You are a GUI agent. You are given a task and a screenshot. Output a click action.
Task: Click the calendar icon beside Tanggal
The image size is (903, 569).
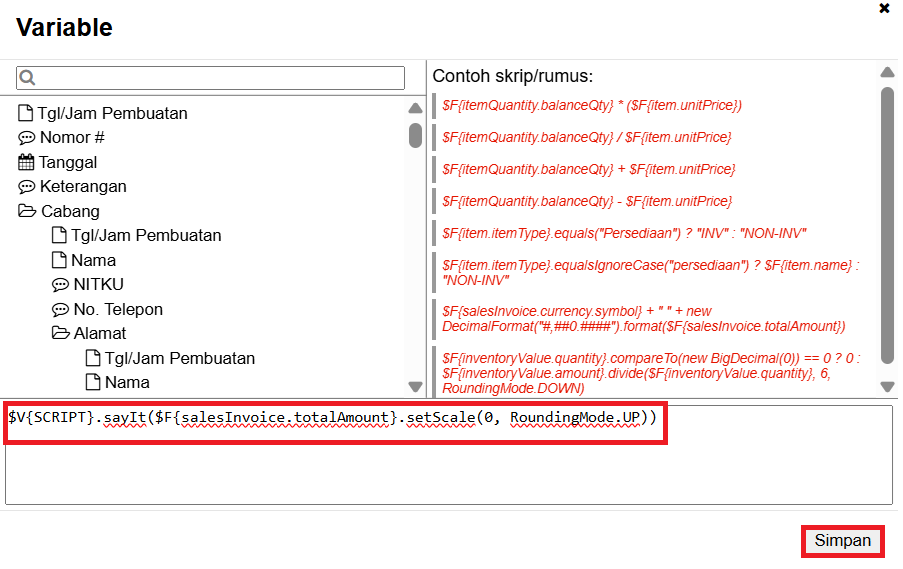(x=26, y=162)
